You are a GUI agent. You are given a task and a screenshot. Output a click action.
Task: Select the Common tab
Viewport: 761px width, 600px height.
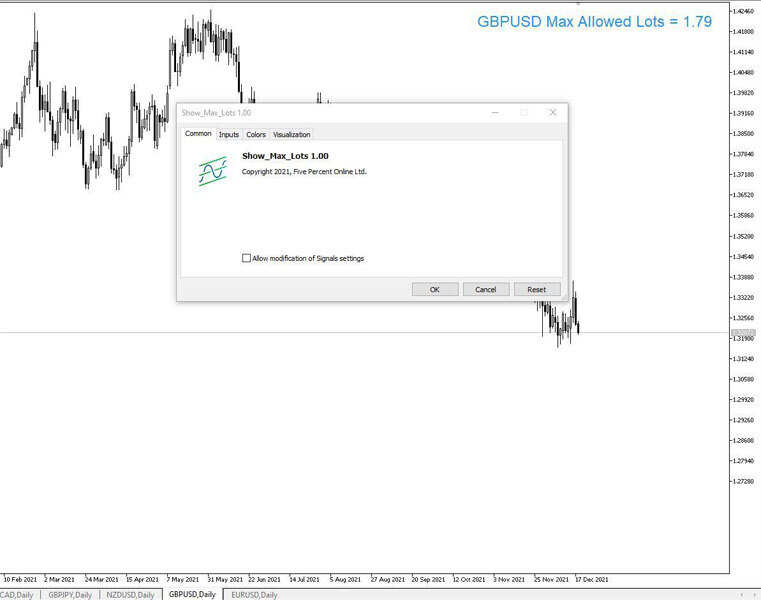click(198, 134)
